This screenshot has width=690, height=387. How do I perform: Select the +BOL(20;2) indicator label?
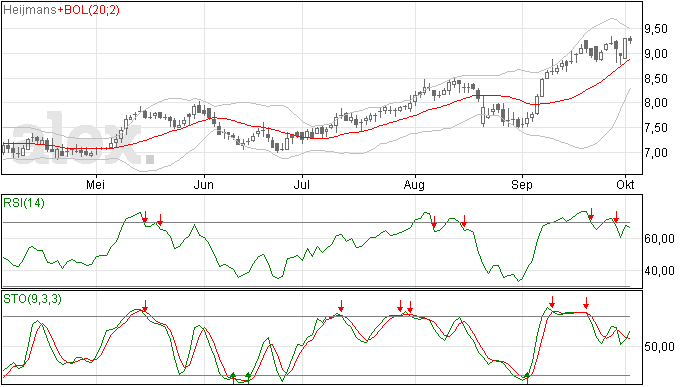(88, 10)
